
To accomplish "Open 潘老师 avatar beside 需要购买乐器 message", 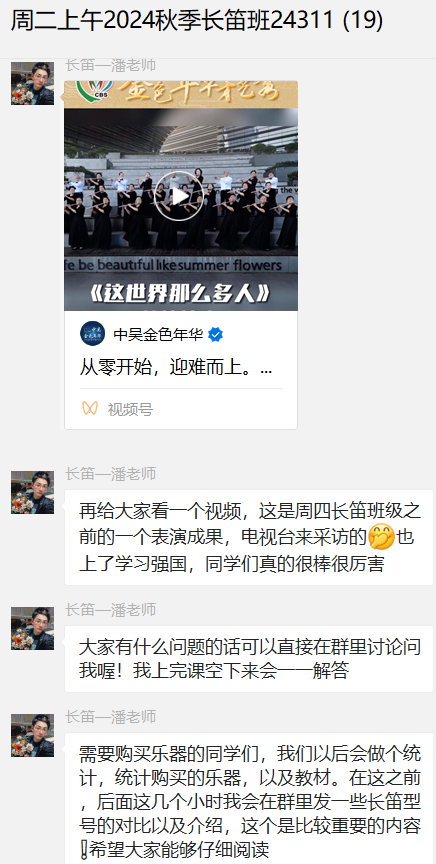I will pyautogui.click(x=33, y=735).
